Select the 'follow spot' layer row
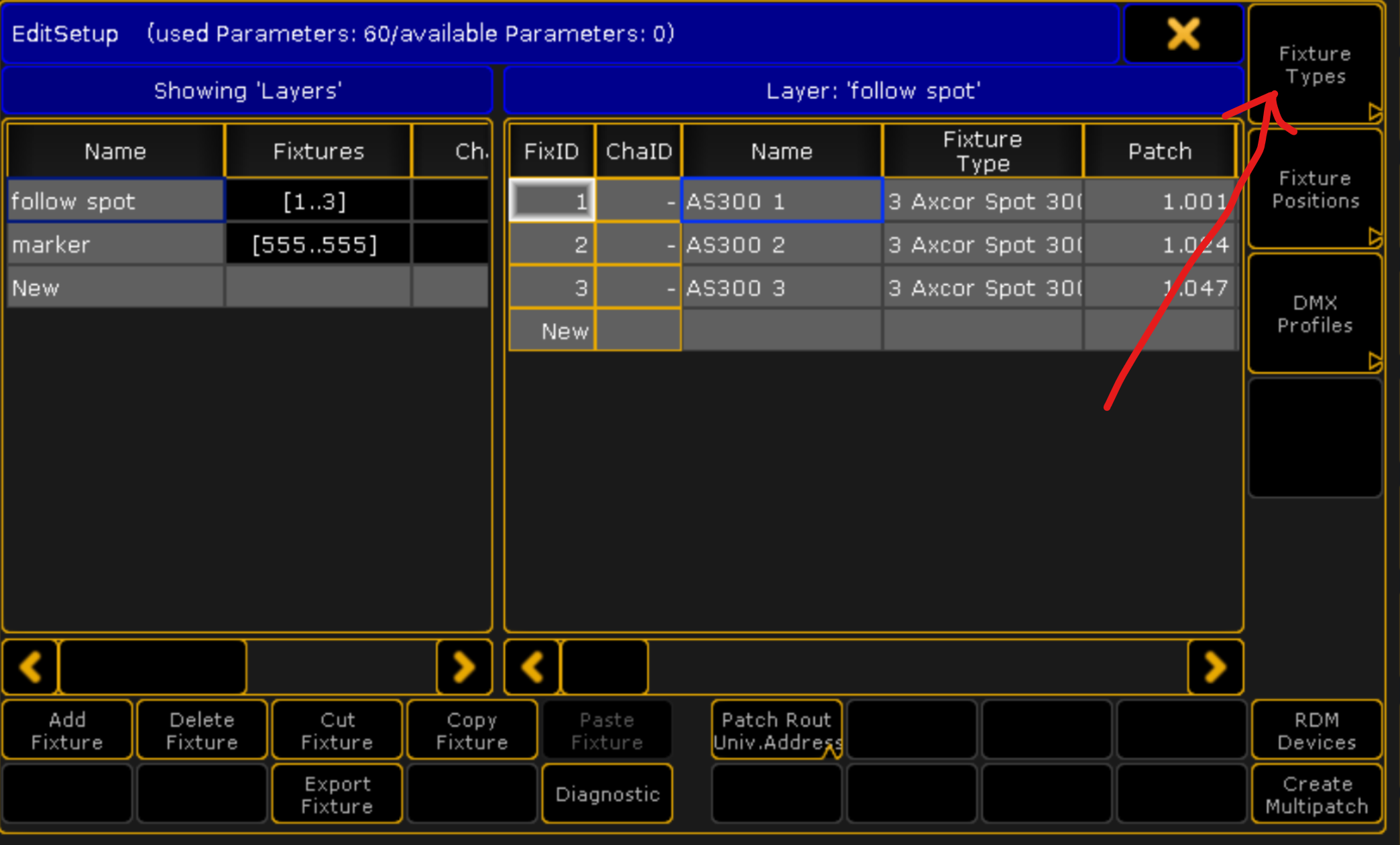Viewport: 1400px width, 845px height. pos(248,200)
